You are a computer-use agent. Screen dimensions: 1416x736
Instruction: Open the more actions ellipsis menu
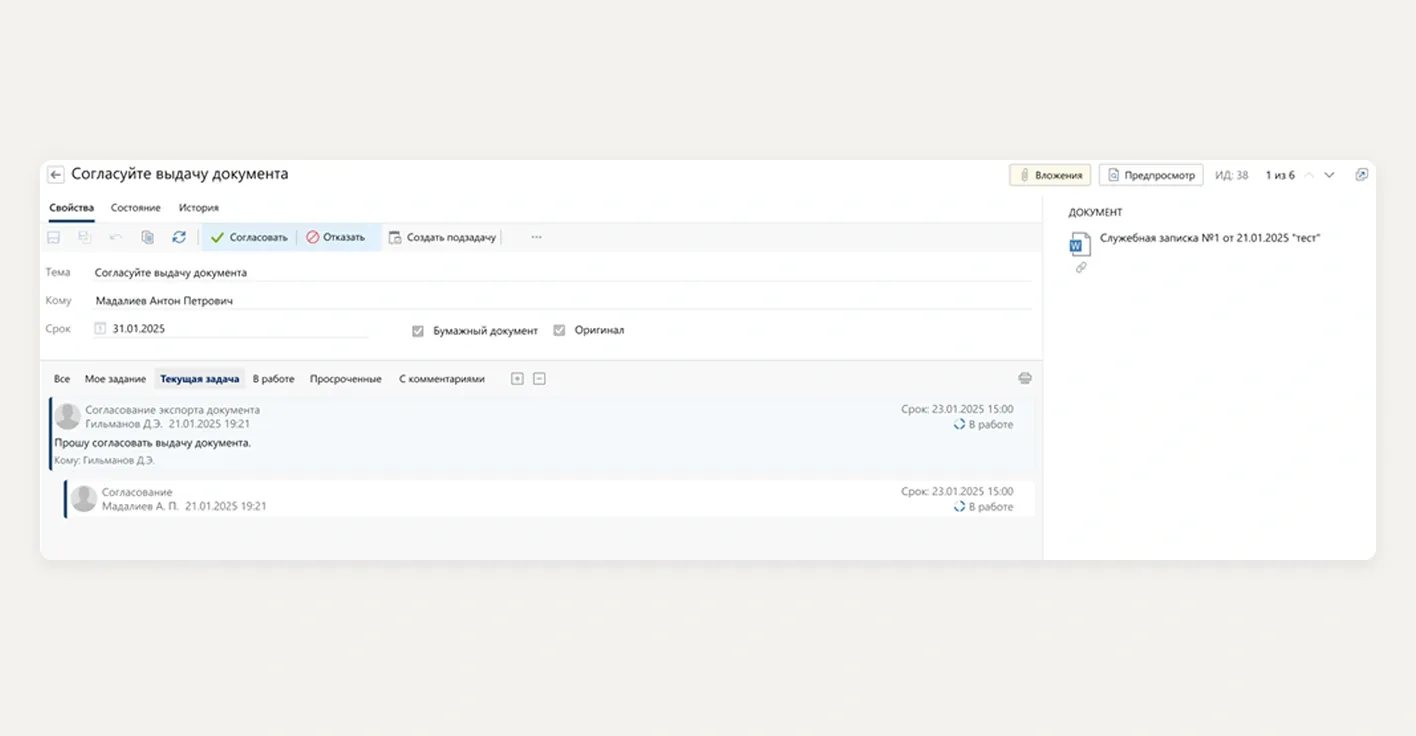[x=536, y=237]
